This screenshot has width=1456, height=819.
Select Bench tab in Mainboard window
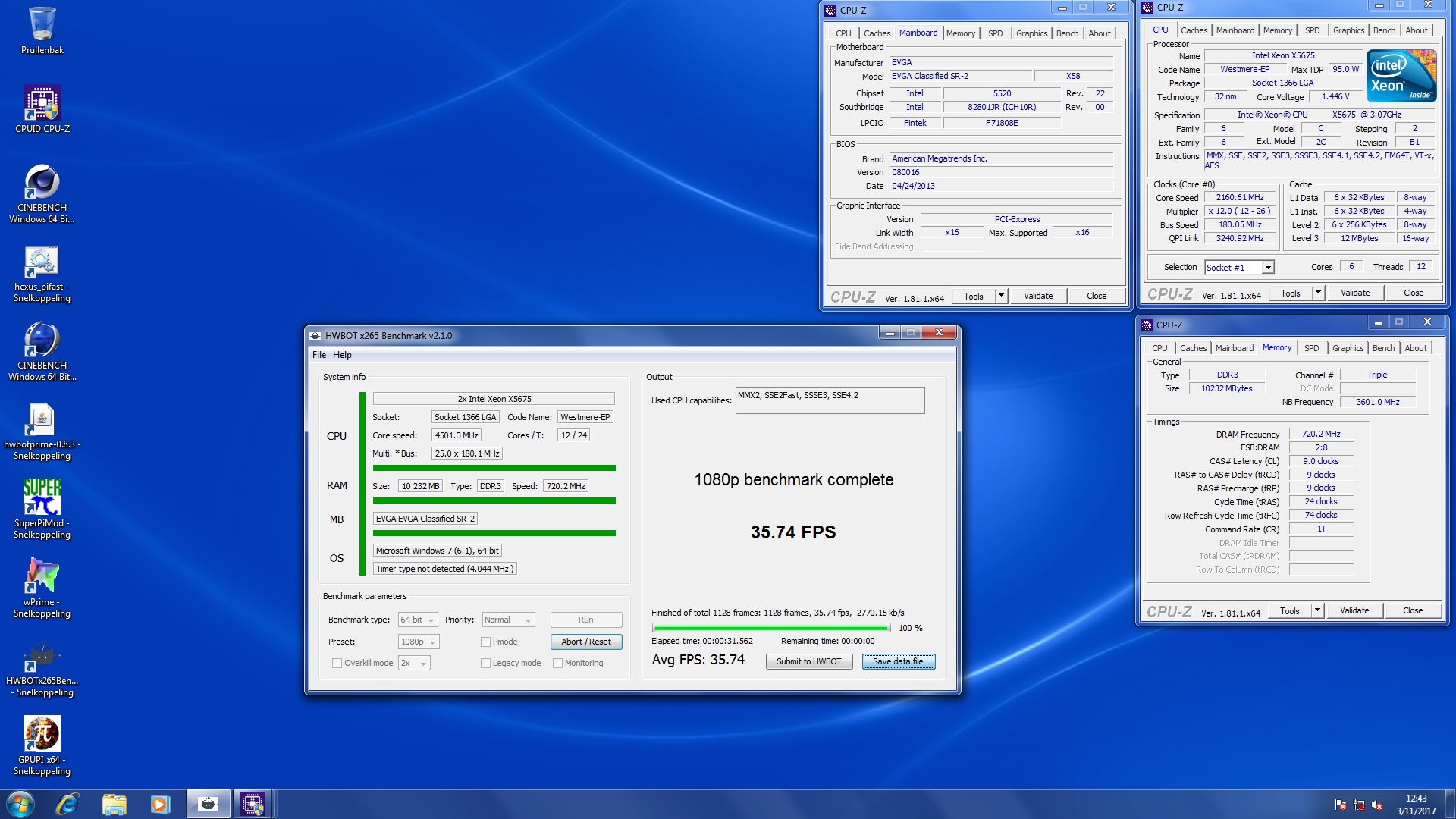[x=1067, y=33]
